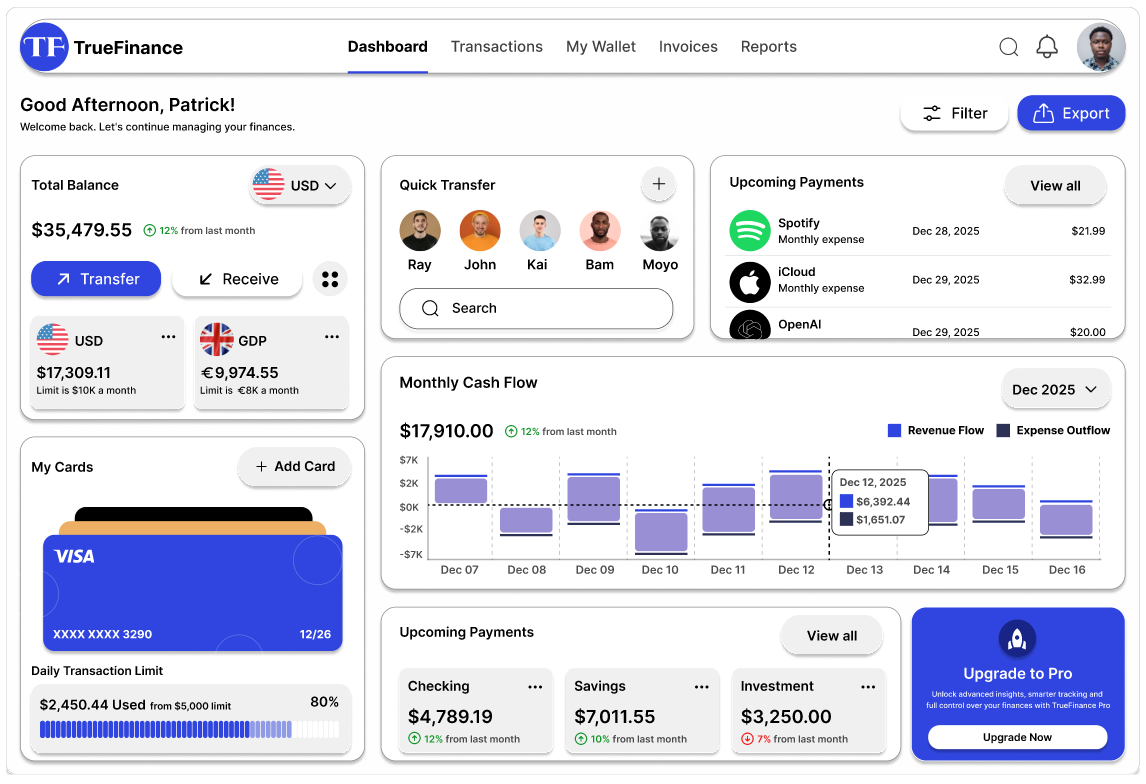Click the iCloud Apple logo icon
This screenshot has width=1146, height=784.
tap(750, 282)
